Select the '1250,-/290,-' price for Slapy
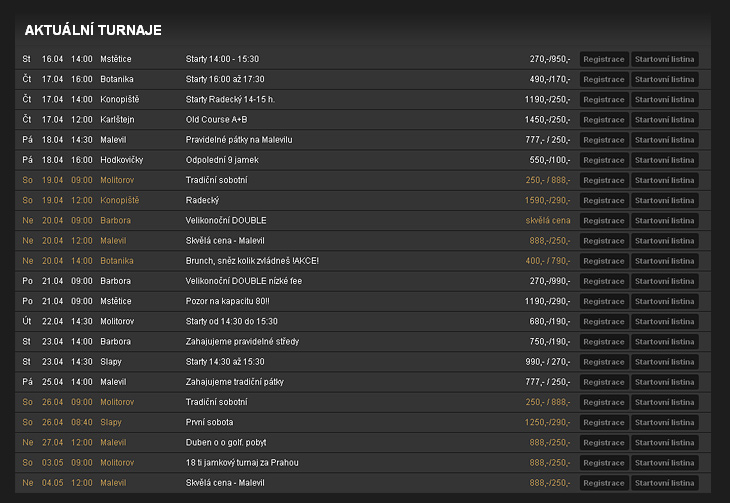 pyautogui.click(x=547, y=422)
